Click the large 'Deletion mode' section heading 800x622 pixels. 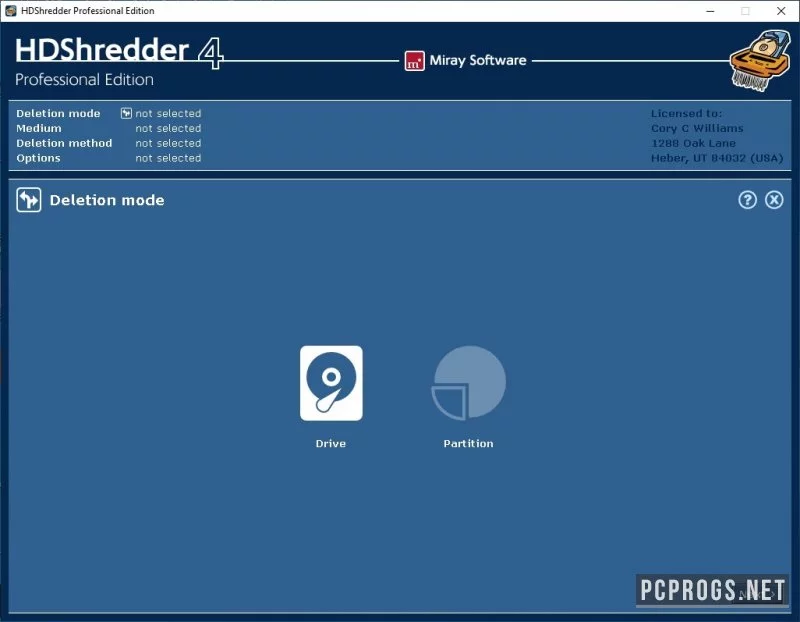pos(107,200)
